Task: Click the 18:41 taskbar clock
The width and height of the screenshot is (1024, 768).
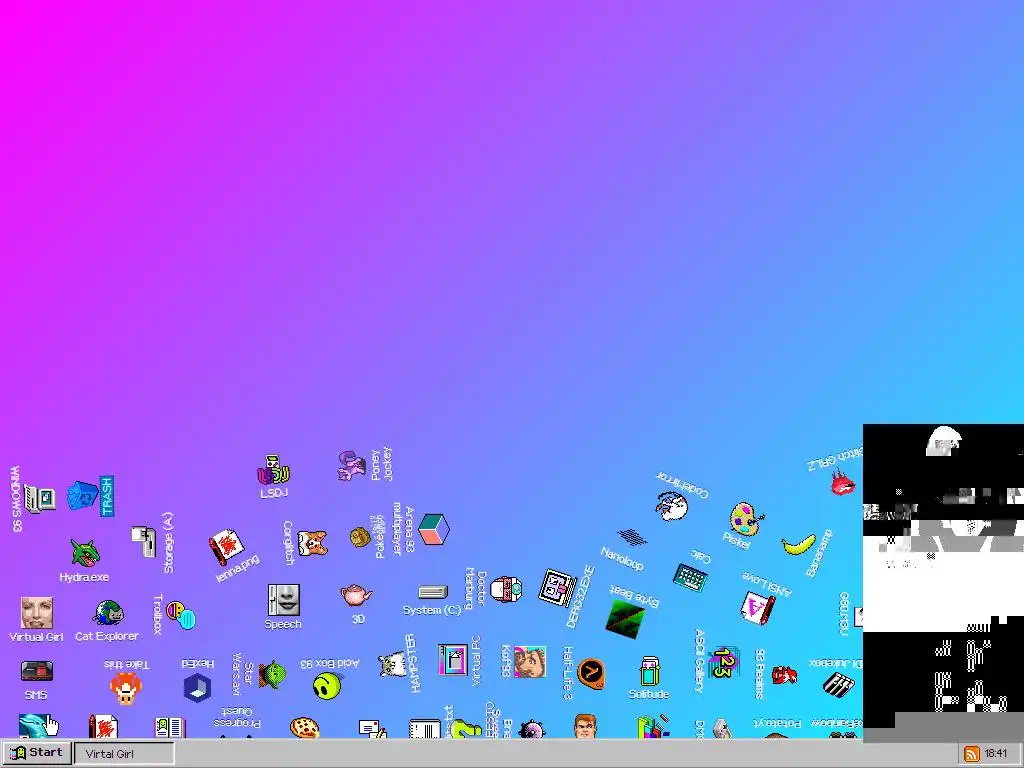Action: coord(995,754)
